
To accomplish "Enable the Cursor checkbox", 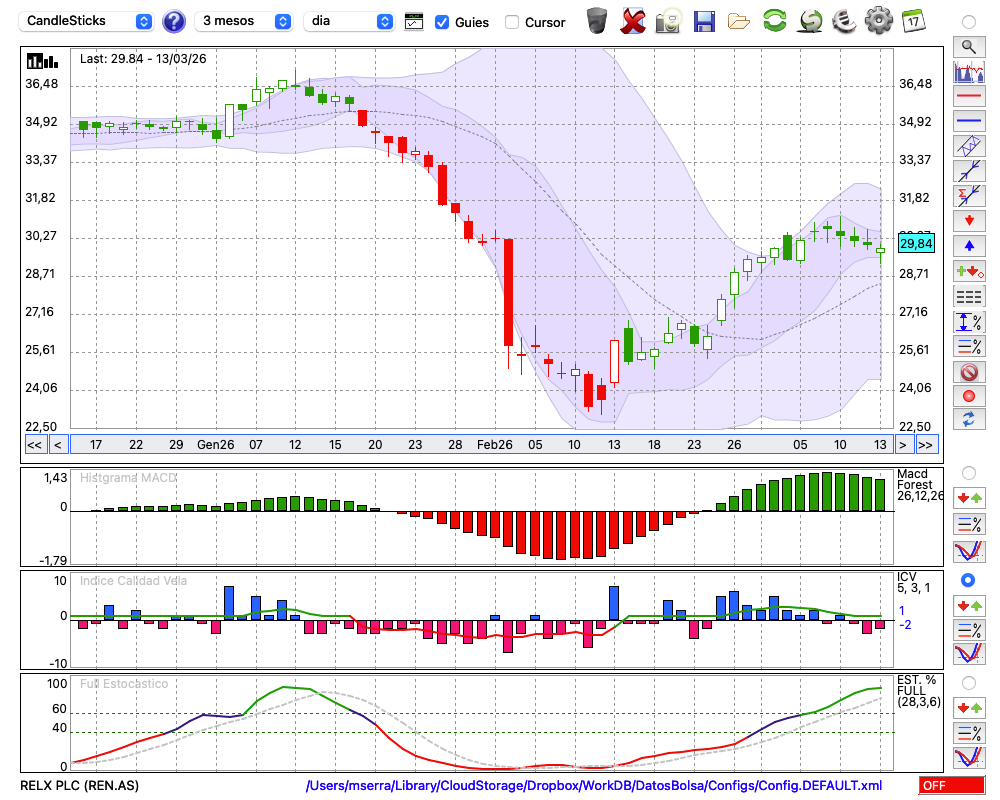I will [x=511, y=22].
